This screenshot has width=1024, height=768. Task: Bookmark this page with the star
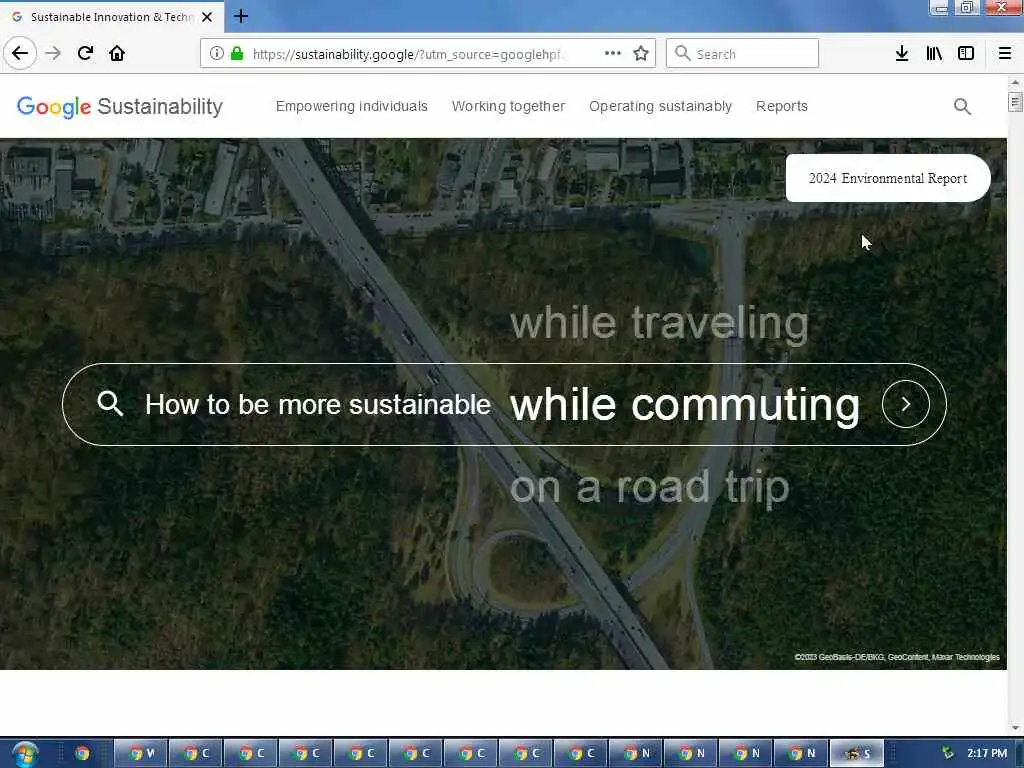click(x=641, y=54)
